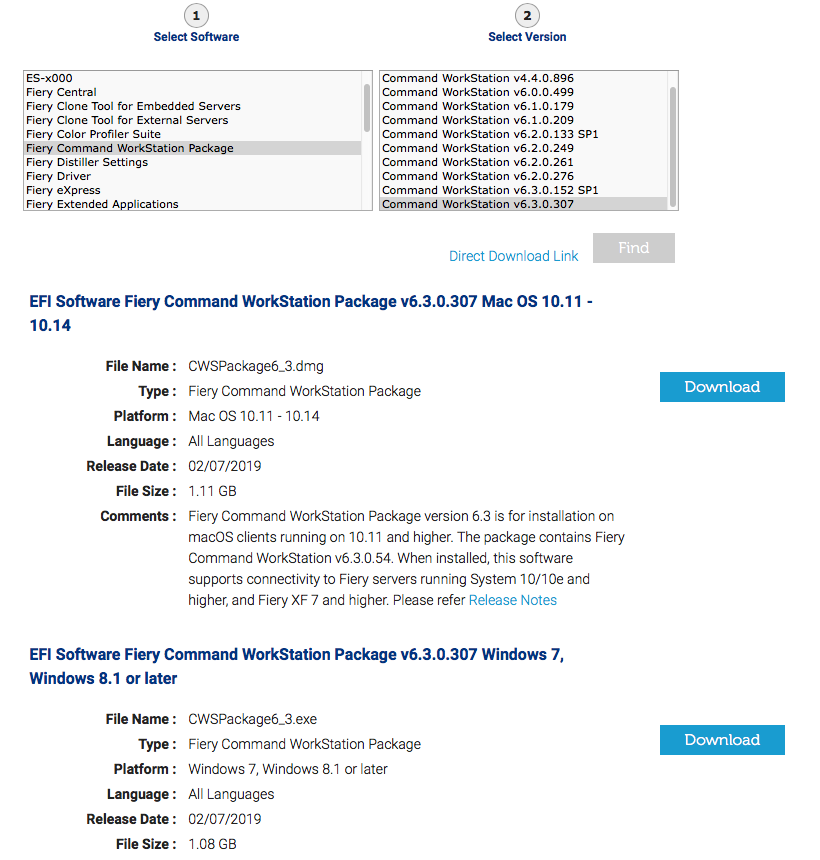The image size is (820, 860).
Task: Select Command WorkStation v6.3.0.307 version
Action: click(x=477, y=204)
